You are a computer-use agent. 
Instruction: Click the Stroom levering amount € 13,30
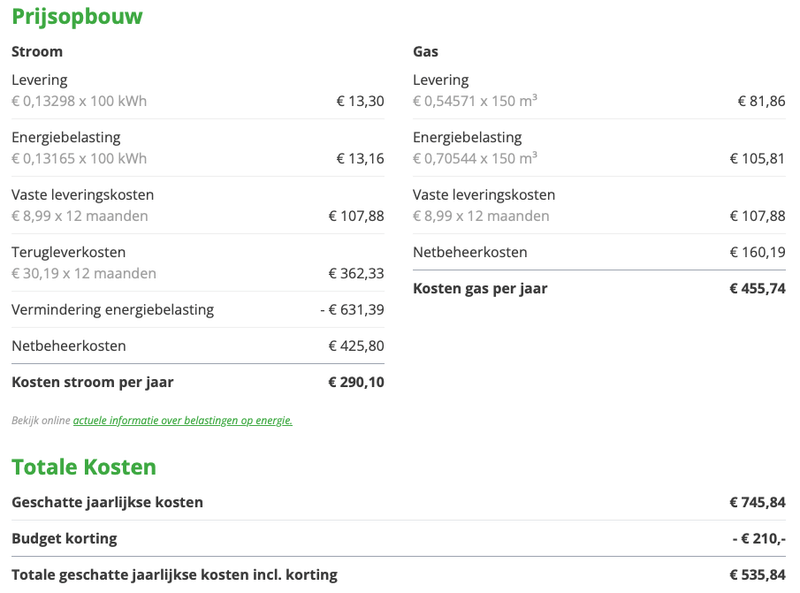(360, 101)
